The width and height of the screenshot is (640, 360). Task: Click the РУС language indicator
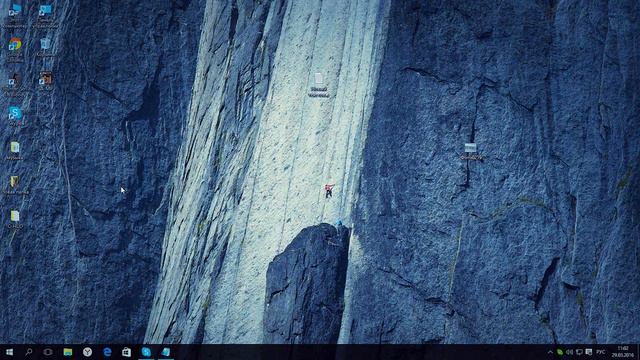600,352
